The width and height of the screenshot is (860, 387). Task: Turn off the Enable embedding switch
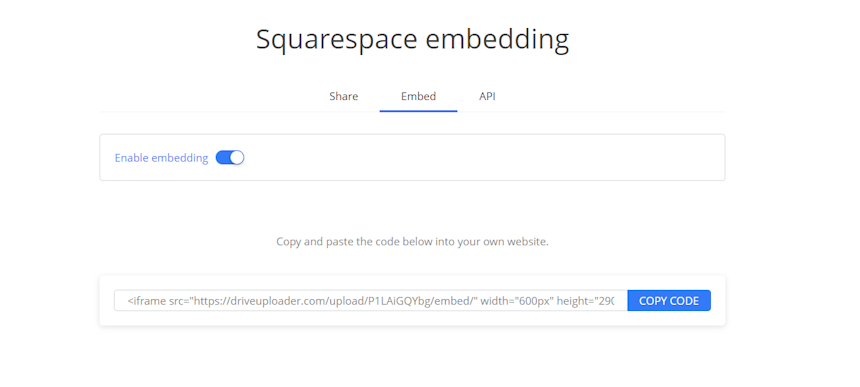230,158
